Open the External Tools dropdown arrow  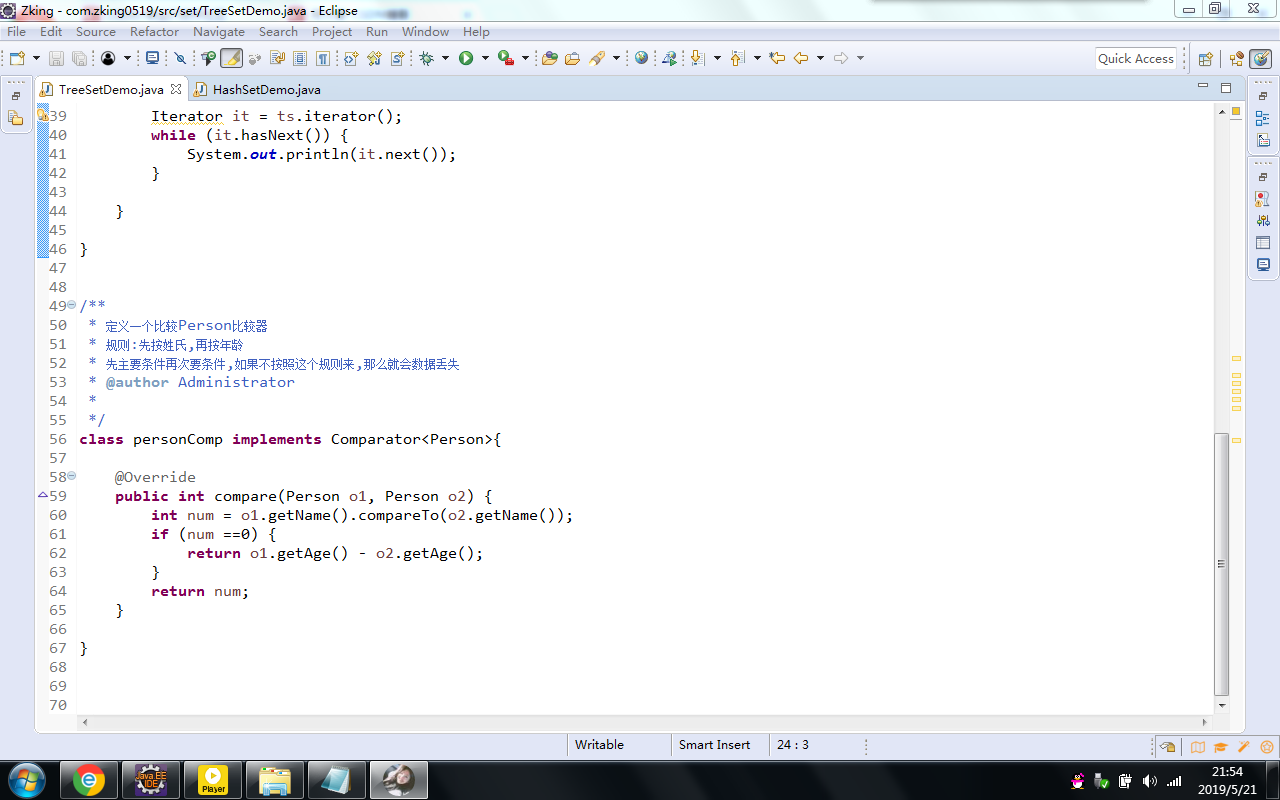(525, 58)
